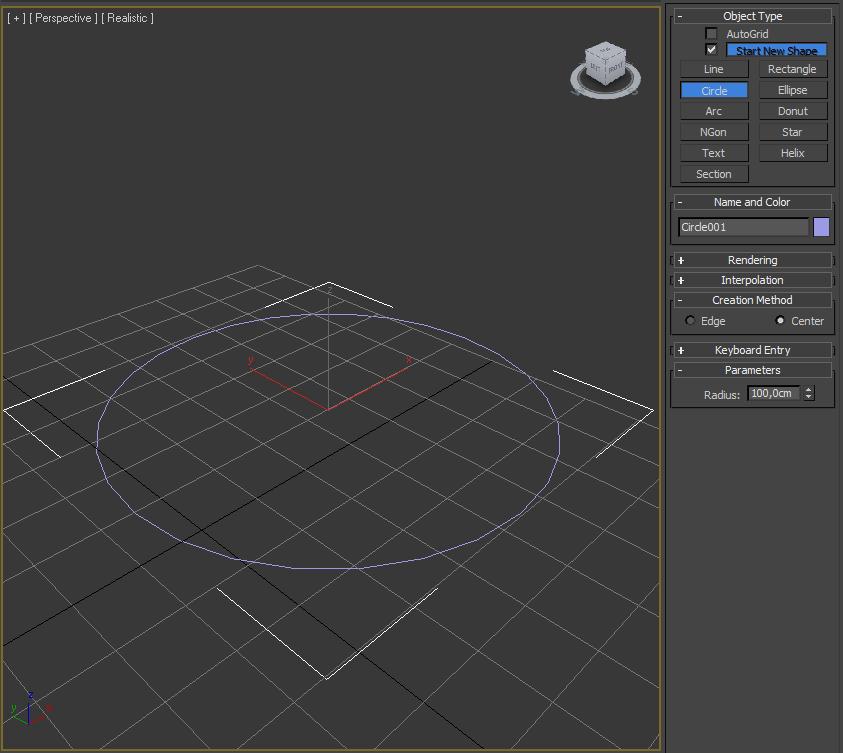Collapse the Creation Method rollout

click(752, 300)
